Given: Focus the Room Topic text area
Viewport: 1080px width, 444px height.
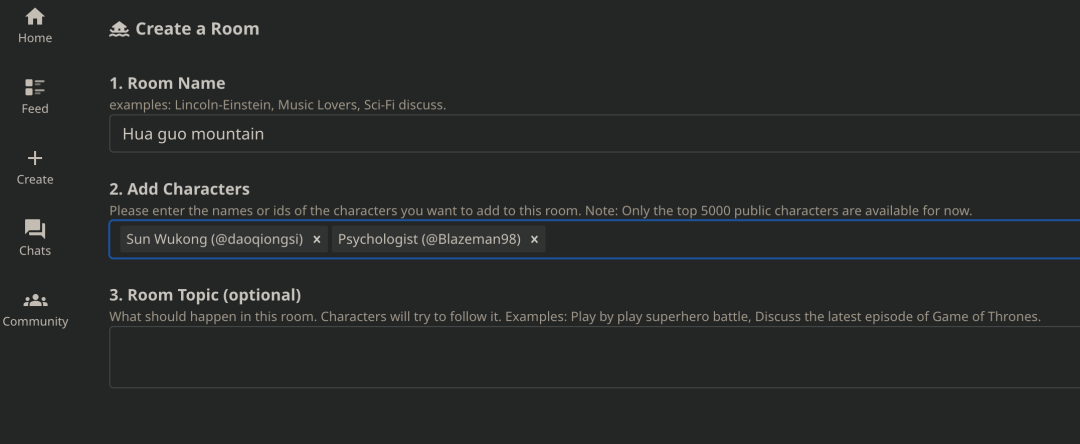Looking at the screenshot, I should [594, 357].
